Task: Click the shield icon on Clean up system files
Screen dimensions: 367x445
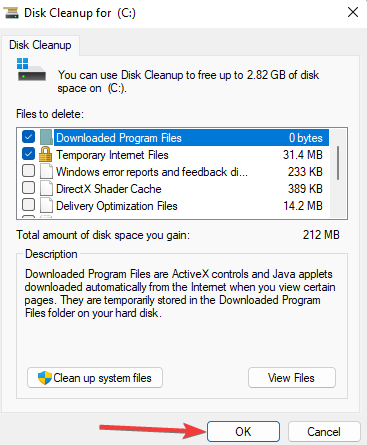Action: tap(45, 378)
